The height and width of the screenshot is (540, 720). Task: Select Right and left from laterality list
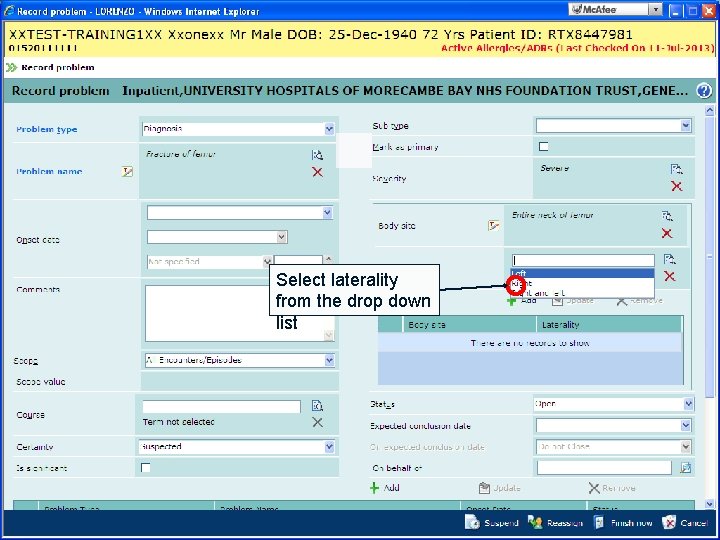coord(583,292)
